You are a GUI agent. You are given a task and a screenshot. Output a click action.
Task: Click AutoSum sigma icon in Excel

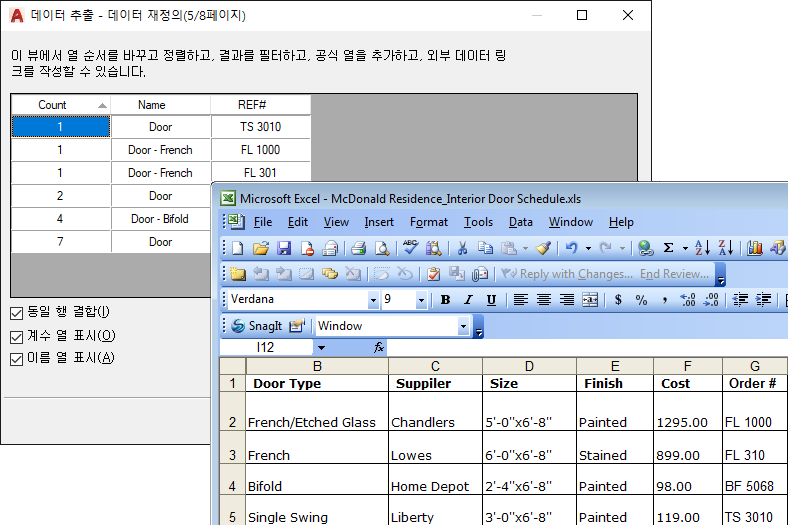click(668, 248)
